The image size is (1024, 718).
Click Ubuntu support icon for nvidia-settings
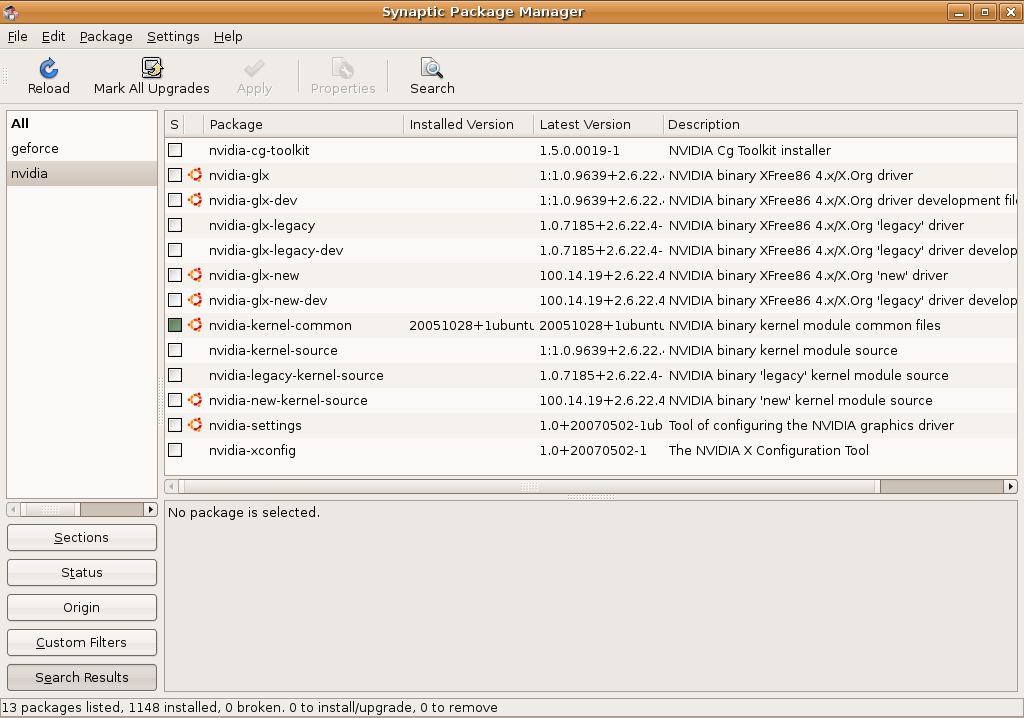tap(195, 425)
